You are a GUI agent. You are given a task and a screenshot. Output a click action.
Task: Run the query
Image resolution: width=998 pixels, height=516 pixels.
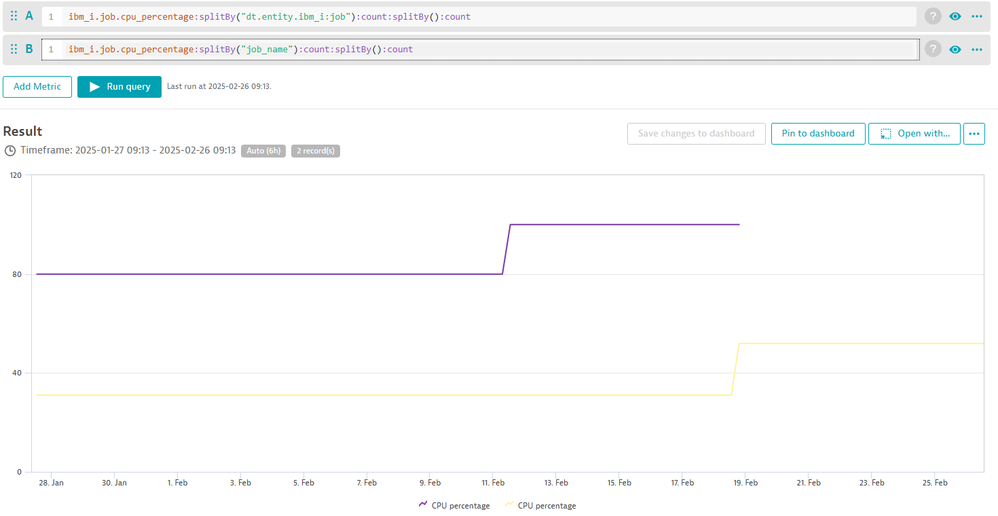tap(119, 87)
